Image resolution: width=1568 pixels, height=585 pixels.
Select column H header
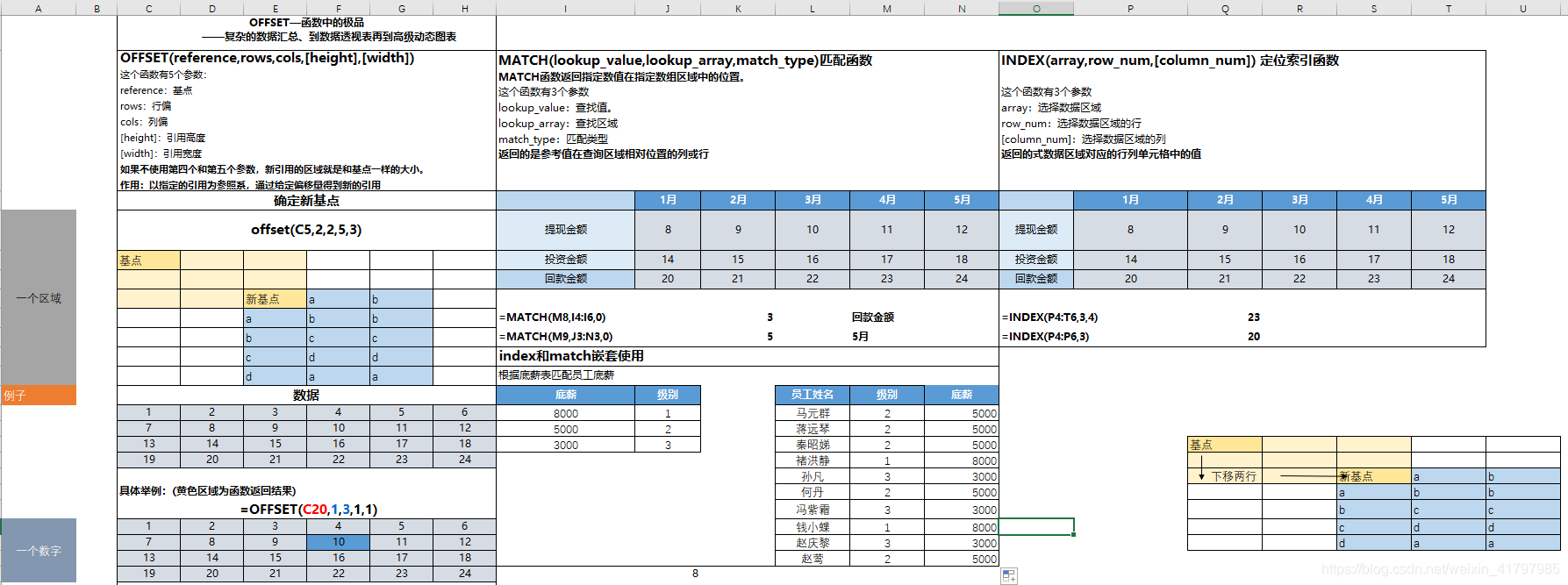[x=465, y=8]
